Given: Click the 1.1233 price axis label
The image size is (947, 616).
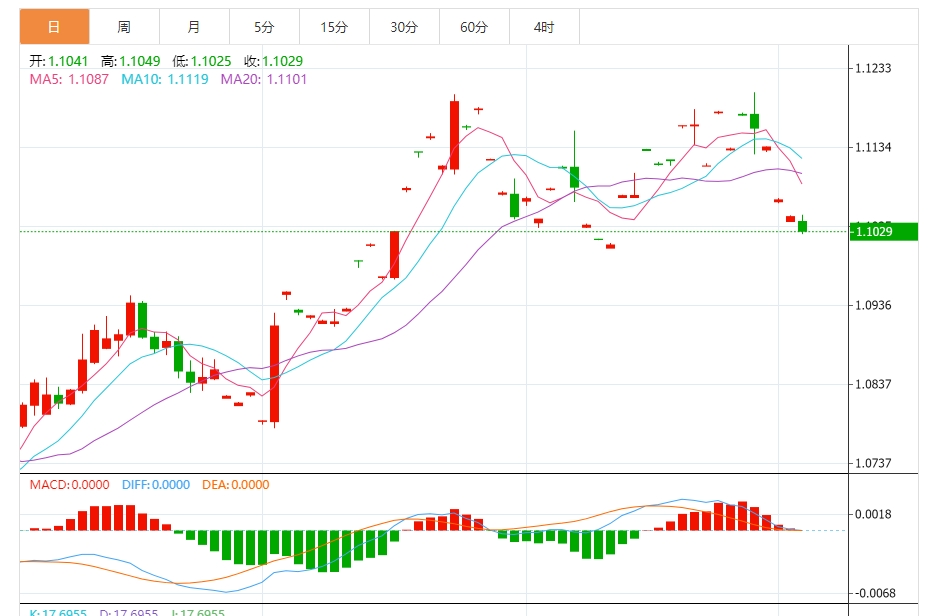Looking at the screenshot, I should [873, 68].
